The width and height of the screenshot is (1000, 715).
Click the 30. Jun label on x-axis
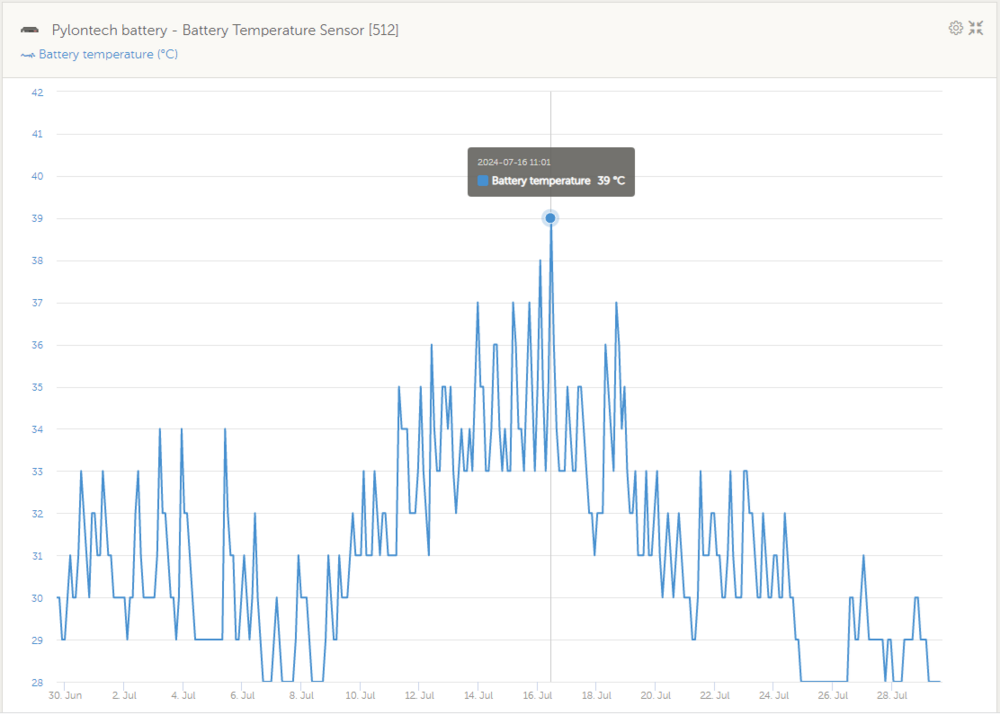click(x=67, y=694)
